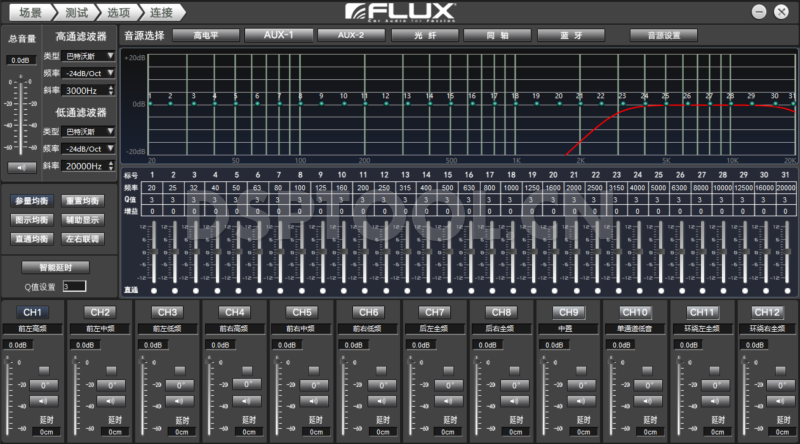This screenshot has width=800, height=444.
Task: Toggle 左右联调 left-right link
Action: pyautogui.click(x=82, y=239)
